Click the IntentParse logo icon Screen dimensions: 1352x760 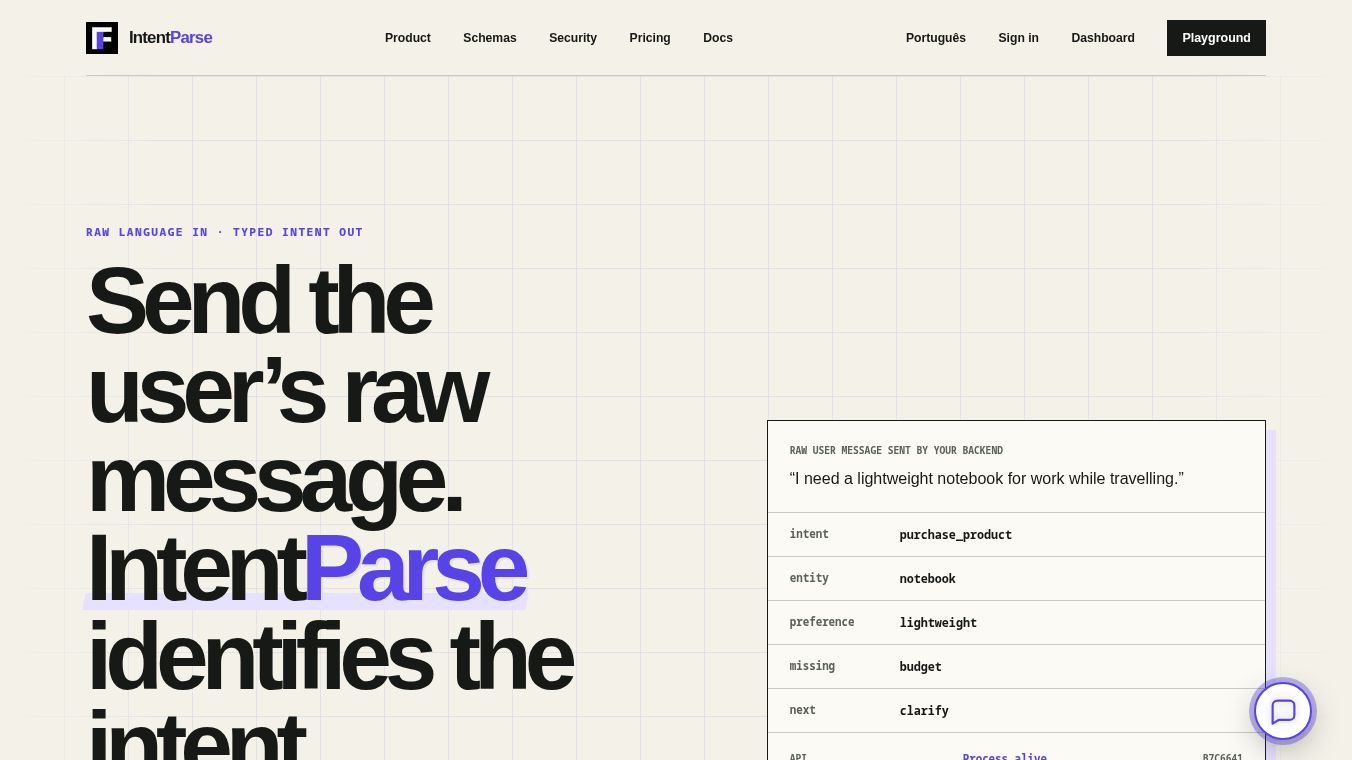point(102,38)
